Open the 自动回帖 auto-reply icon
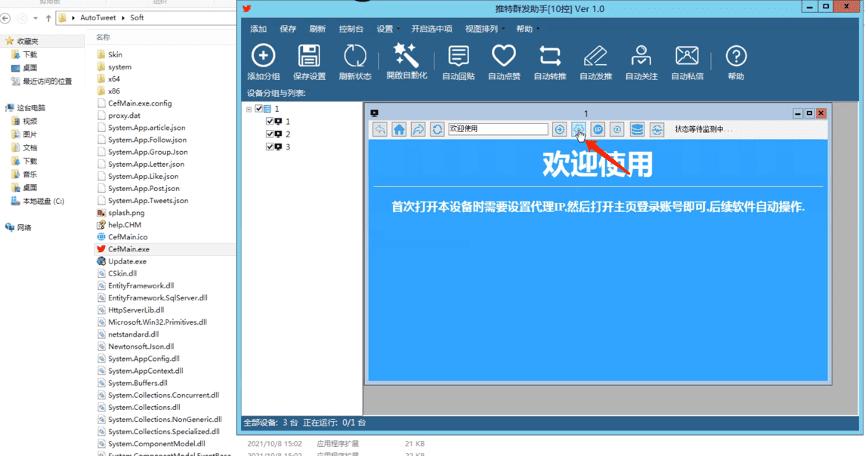 pos(458,56)
